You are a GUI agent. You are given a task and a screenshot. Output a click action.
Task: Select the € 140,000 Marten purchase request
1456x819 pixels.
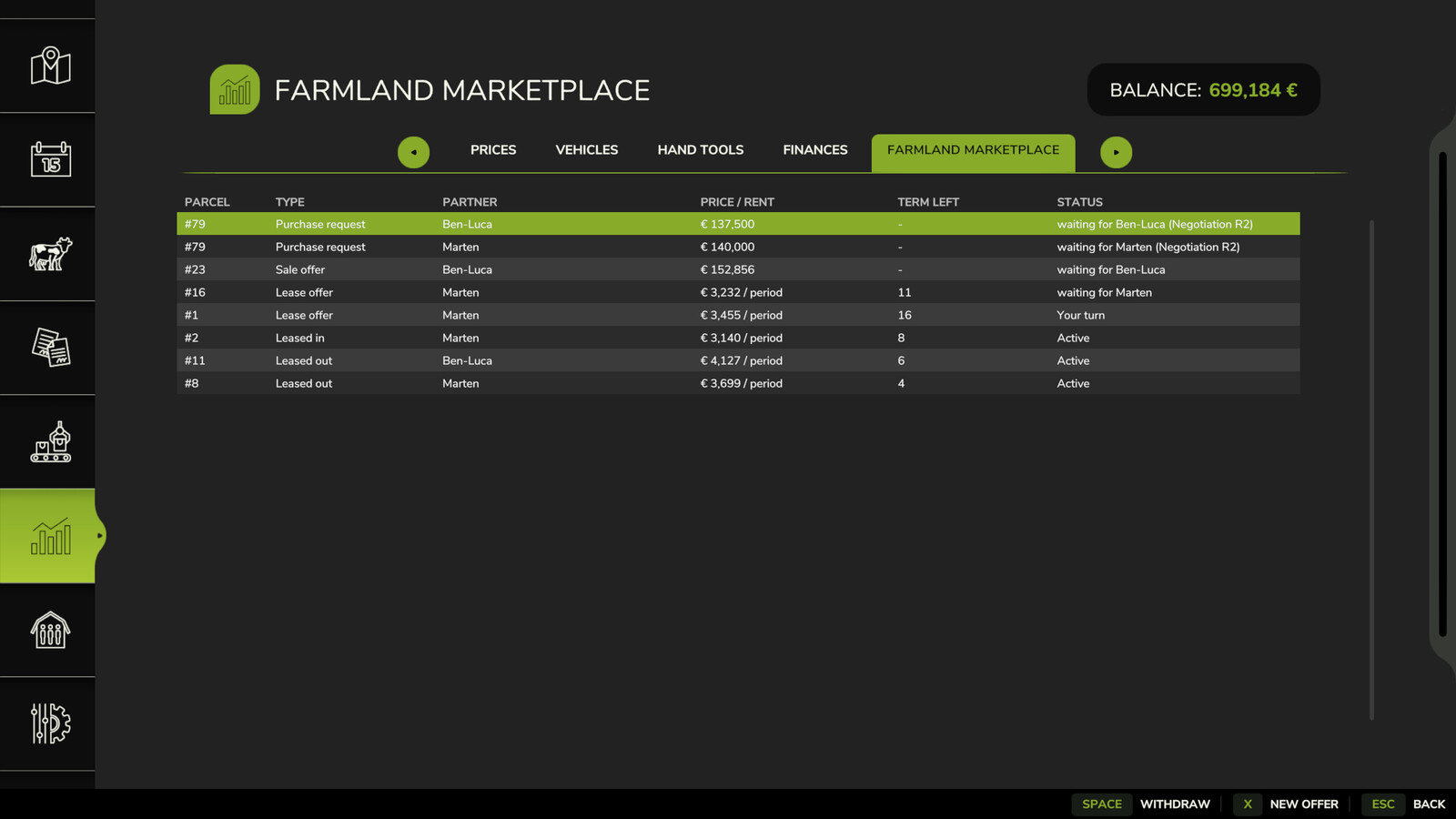(x=738, y=247)
